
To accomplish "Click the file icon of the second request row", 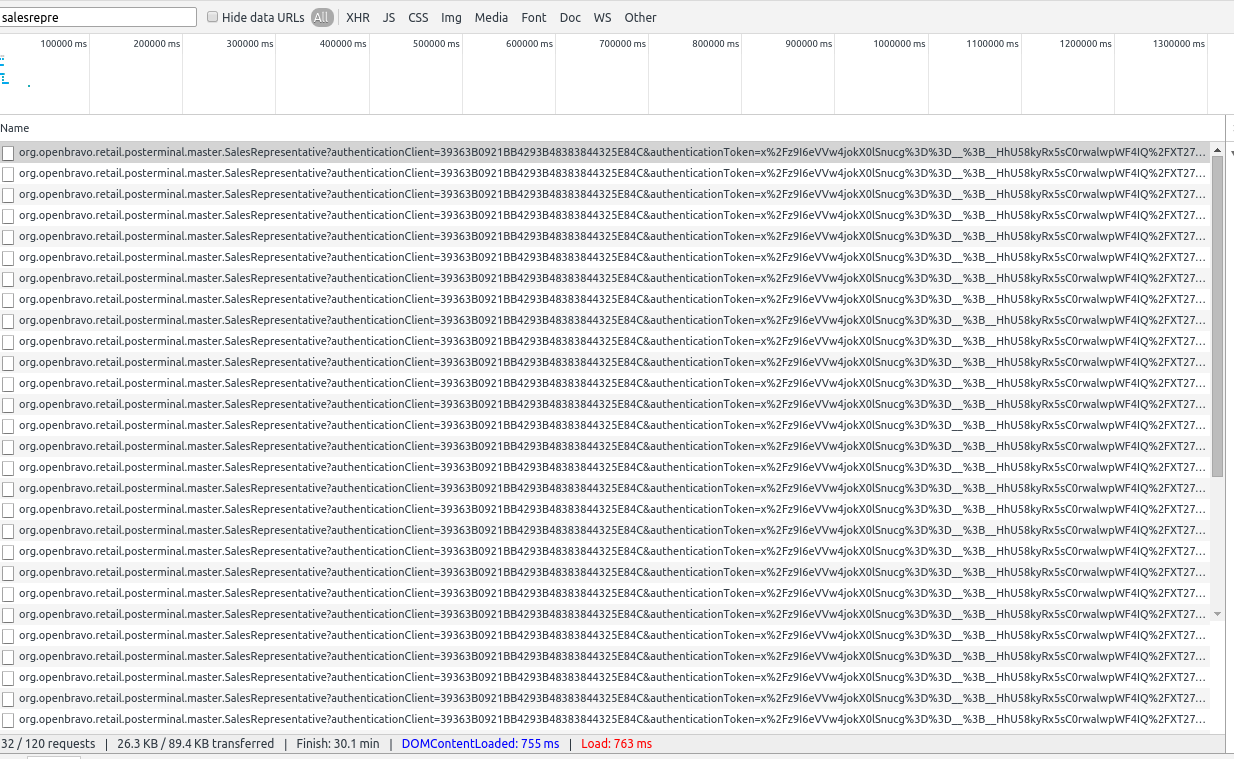I will 8,174.
